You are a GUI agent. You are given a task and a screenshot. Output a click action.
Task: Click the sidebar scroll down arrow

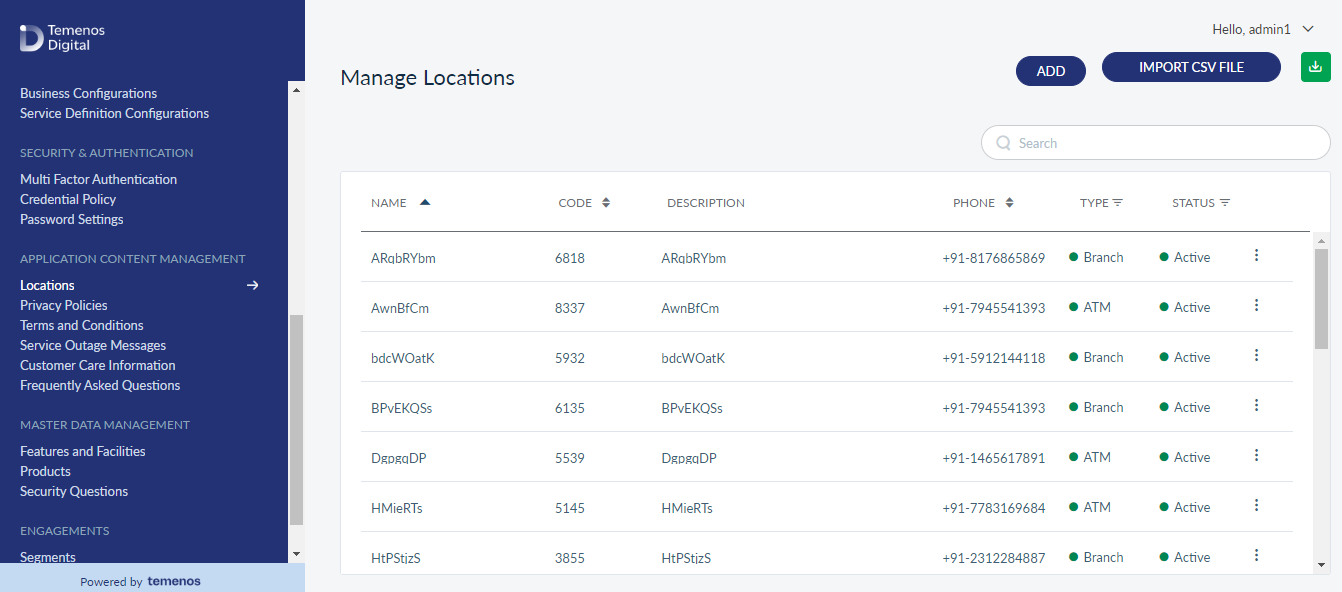tap(296, 553)
